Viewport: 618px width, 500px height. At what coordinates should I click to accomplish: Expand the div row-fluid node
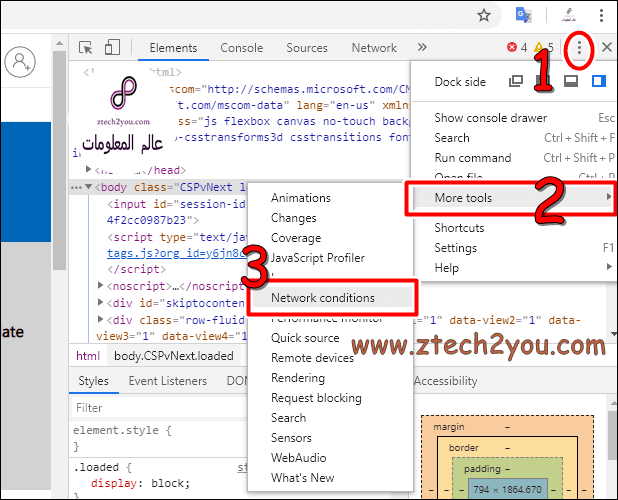click(x=100, y=319)
